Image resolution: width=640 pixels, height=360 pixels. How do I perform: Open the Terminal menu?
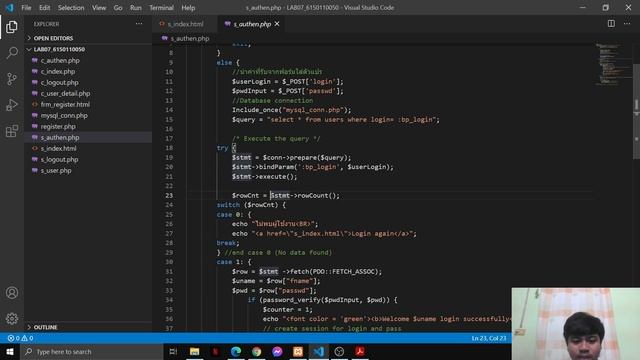coord(161,8)
